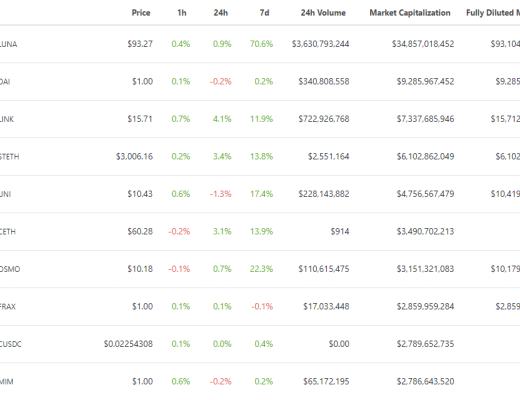Select FRAX market cap $2,859,959,284

point(425,306)
